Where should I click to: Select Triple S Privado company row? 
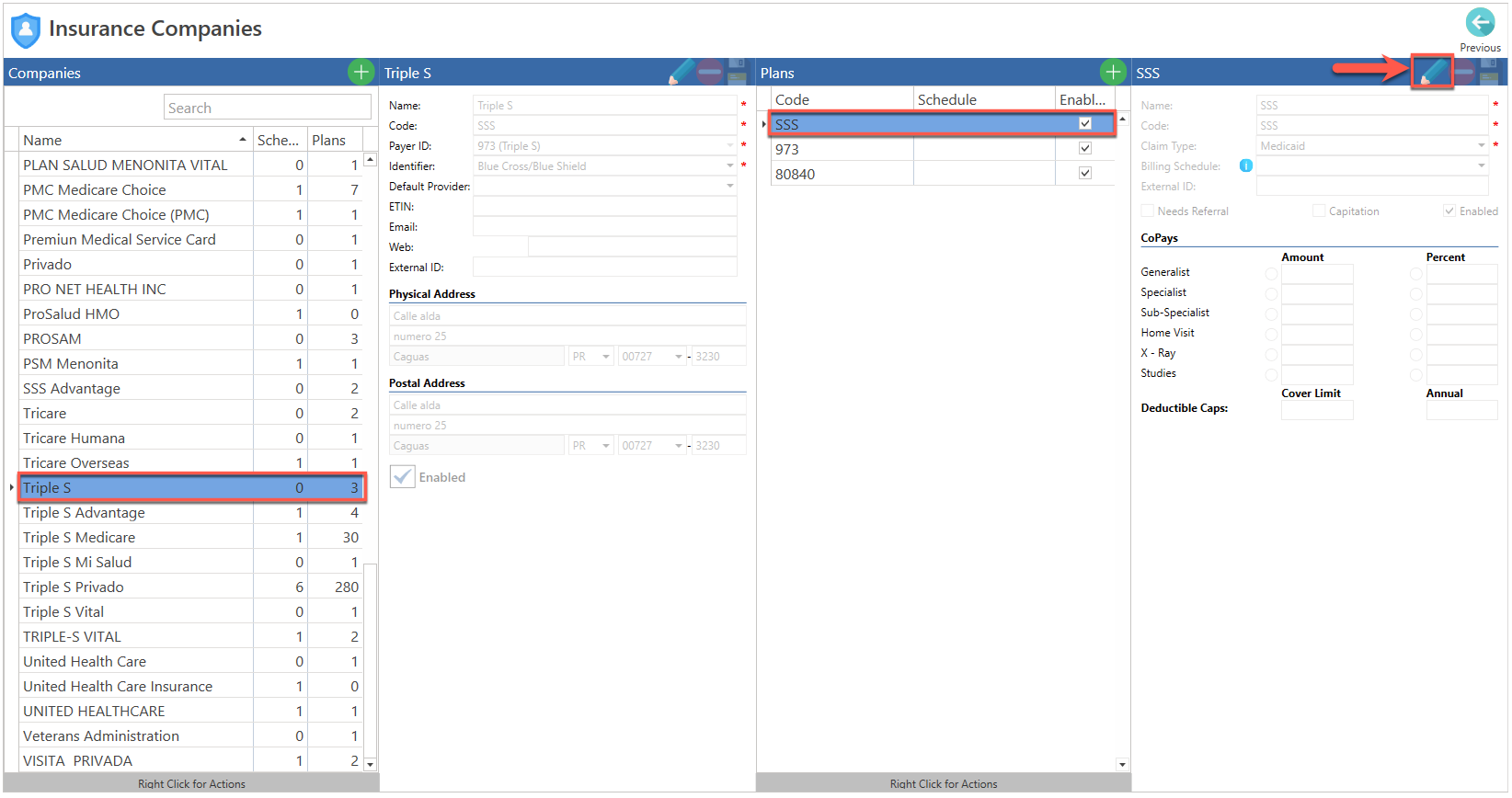pos(191,587)
